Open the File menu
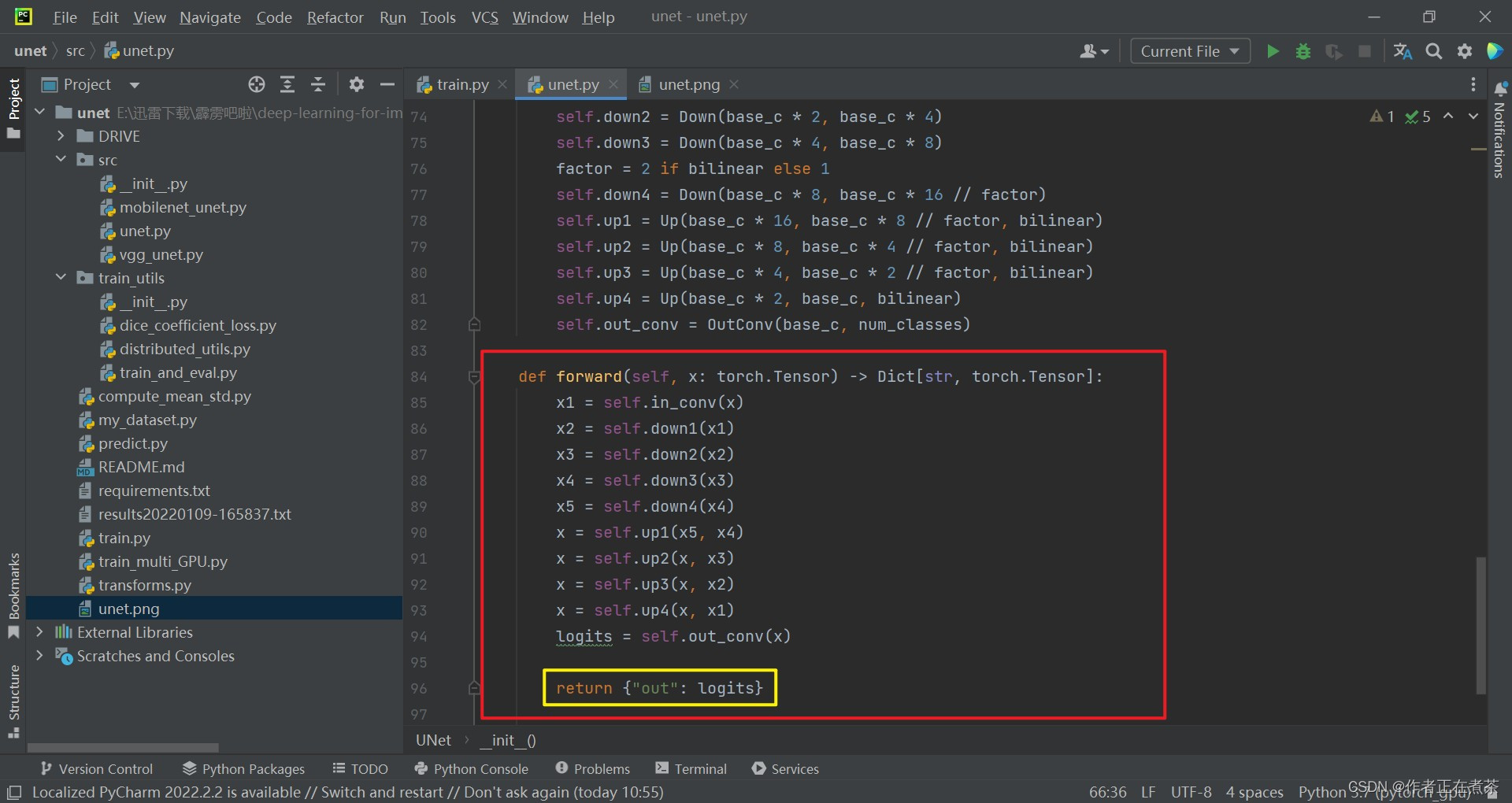1512x803 pixels. pos(65,17)
